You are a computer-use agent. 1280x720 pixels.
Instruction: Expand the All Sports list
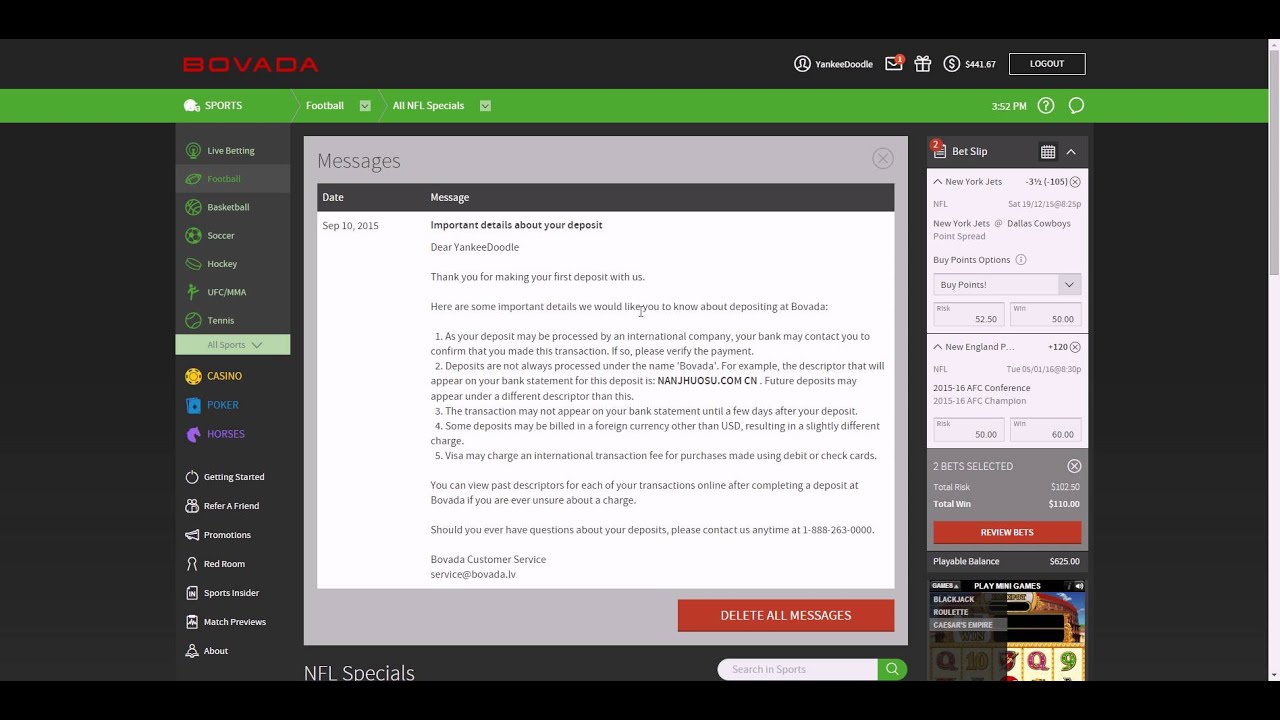[233, 345]
